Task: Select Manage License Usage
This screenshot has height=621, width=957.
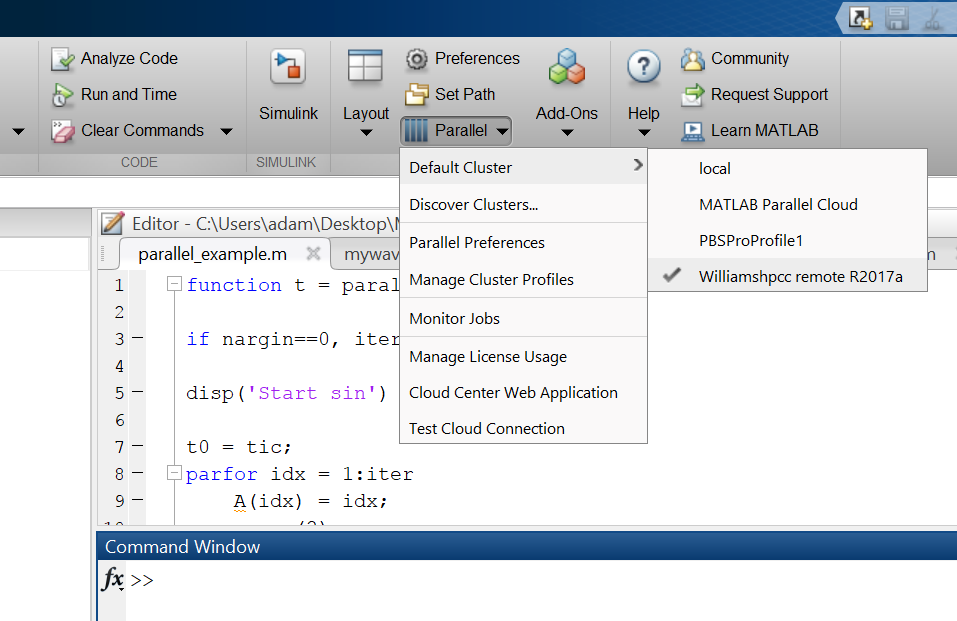Action: coord(523,357)
